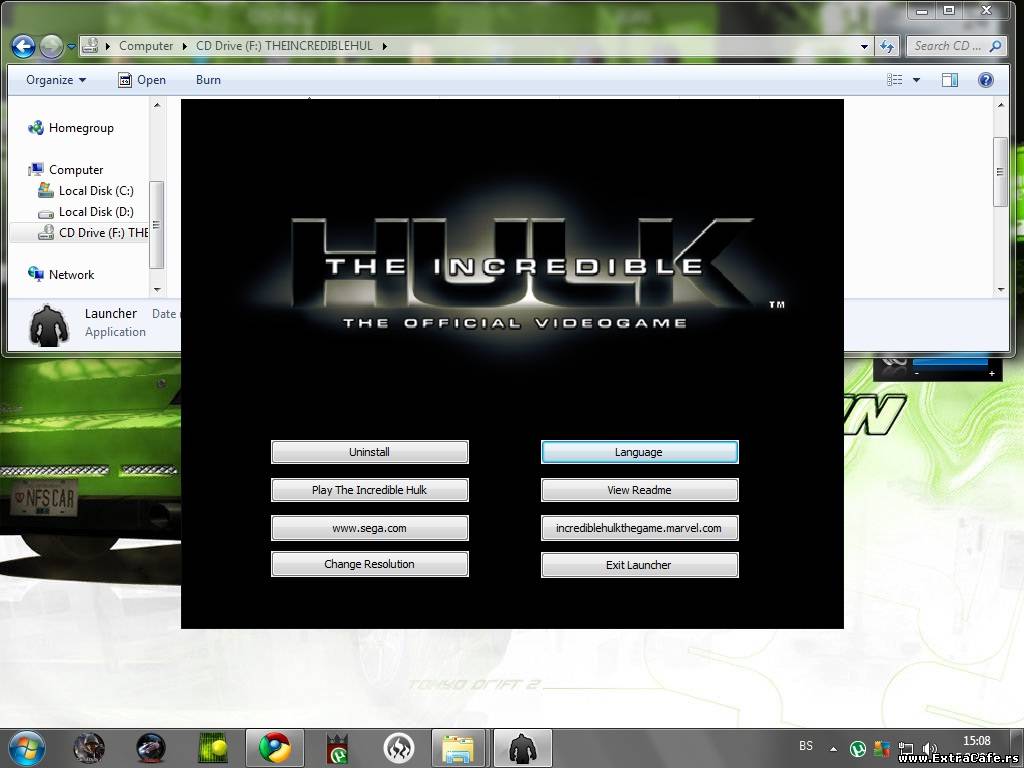1024x768 pixels.
Task: Click the tennis ball game taskbar icon
Action: [213, 748]
